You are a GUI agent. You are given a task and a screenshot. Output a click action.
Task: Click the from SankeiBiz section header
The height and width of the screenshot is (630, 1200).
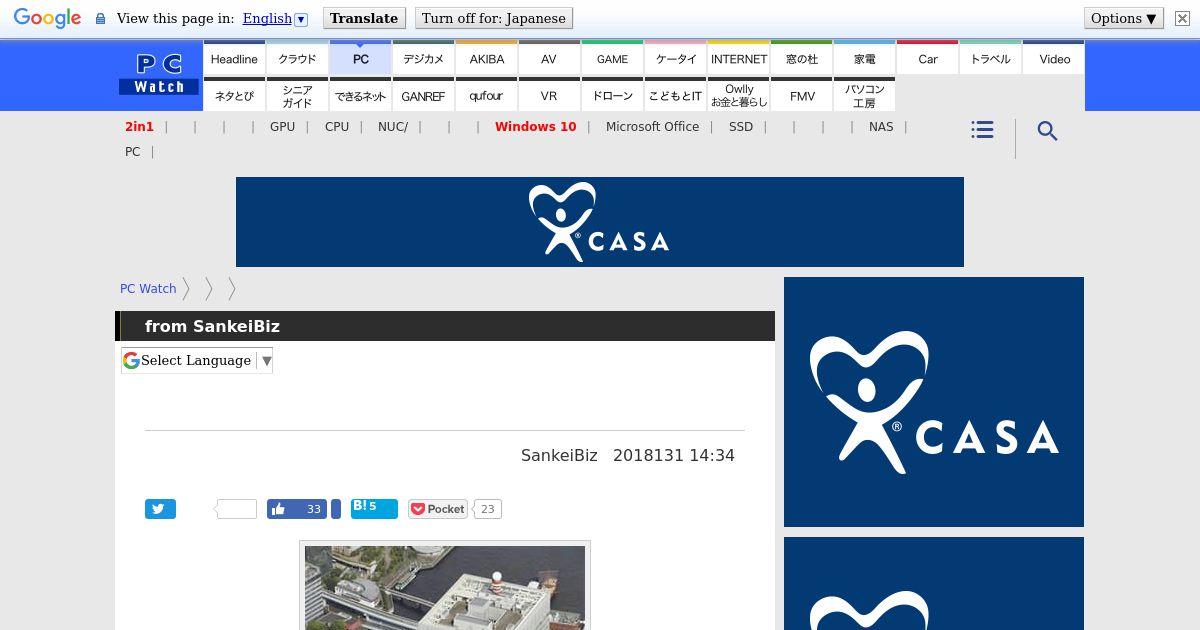(445, 326)
